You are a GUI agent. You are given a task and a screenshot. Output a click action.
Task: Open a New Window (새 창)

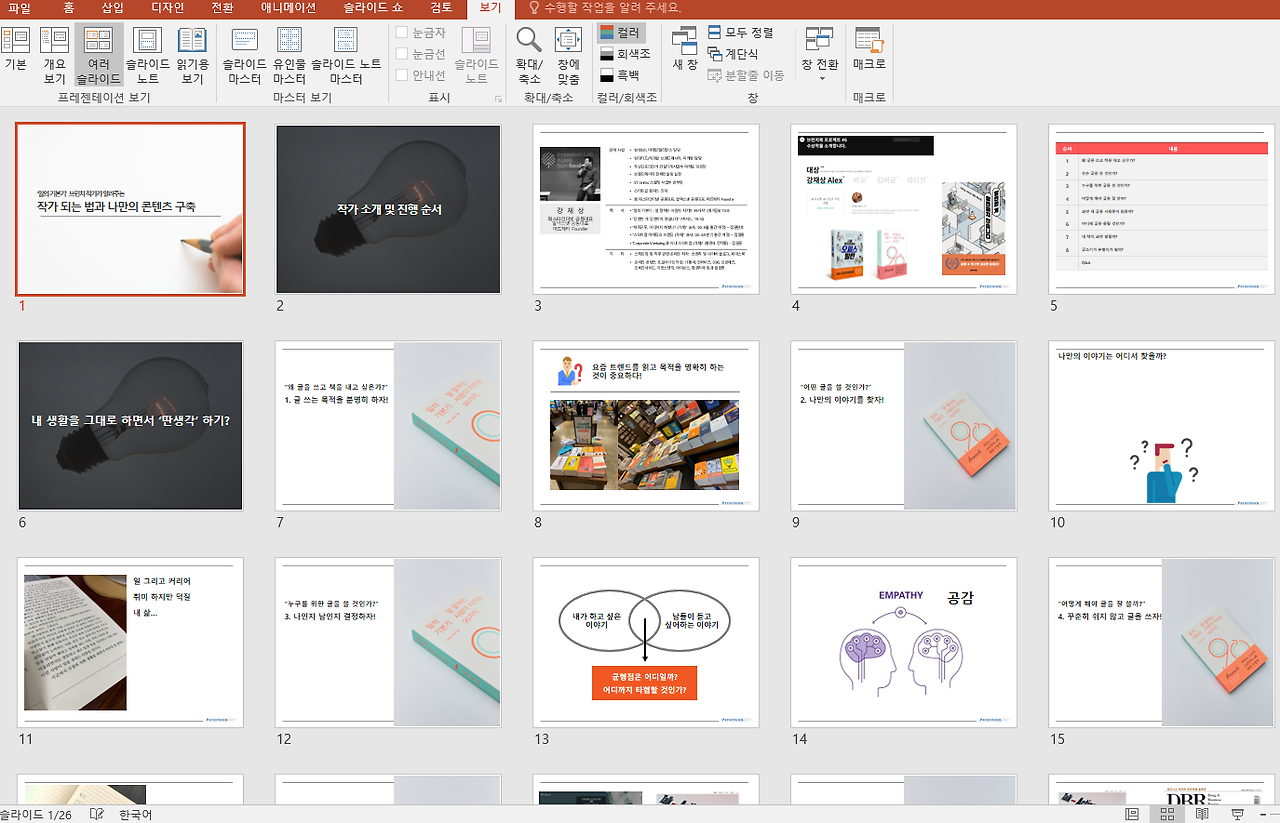685,48
